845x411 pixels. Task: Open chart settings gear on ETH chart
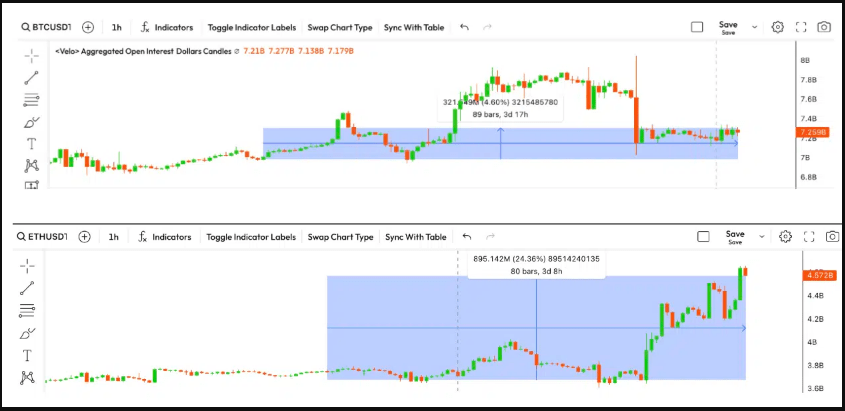tap(785, 236)
